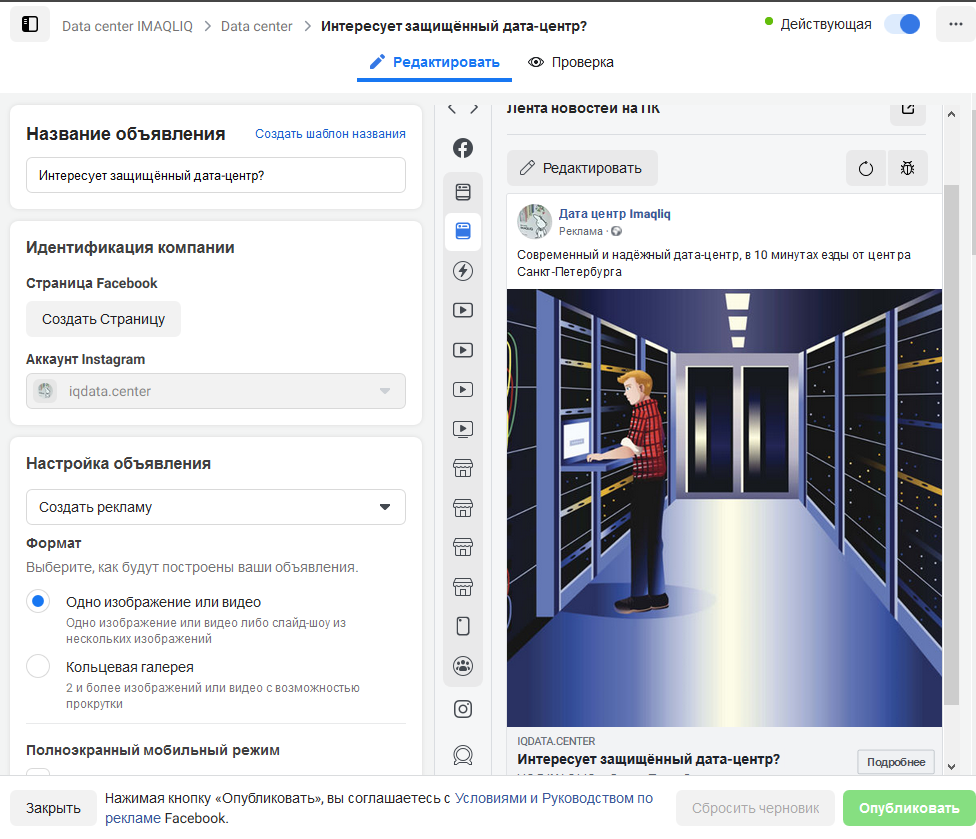The height and width of the screenshot is (839, 976).
Task: Click the bug report icon
Action: point(907,168)
